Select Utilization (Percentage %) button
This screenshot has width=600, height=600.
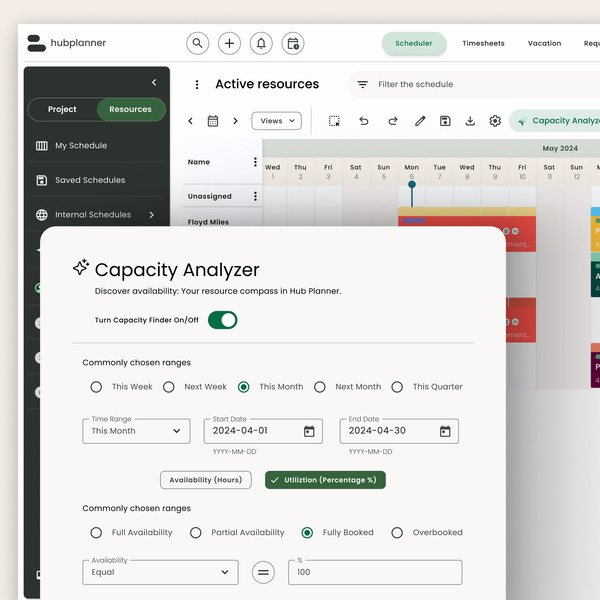pyautogui.click(x=325, y=480)
